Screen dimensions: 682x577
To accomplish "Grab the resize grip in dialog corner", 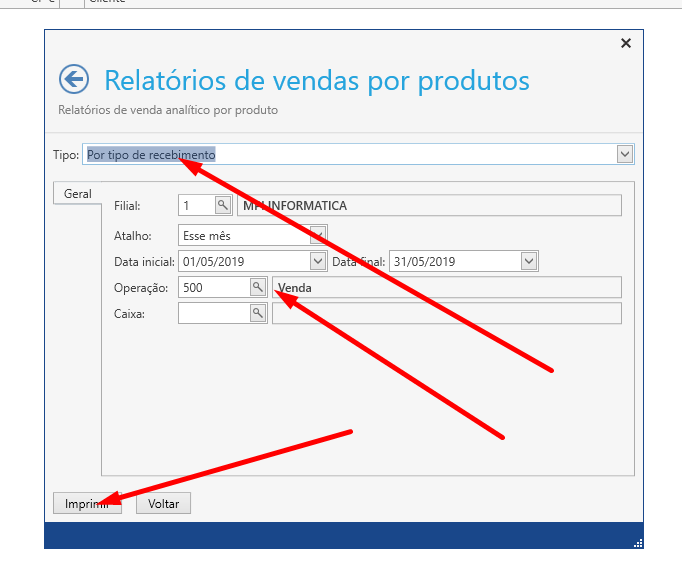I will [x=637, y=543].
